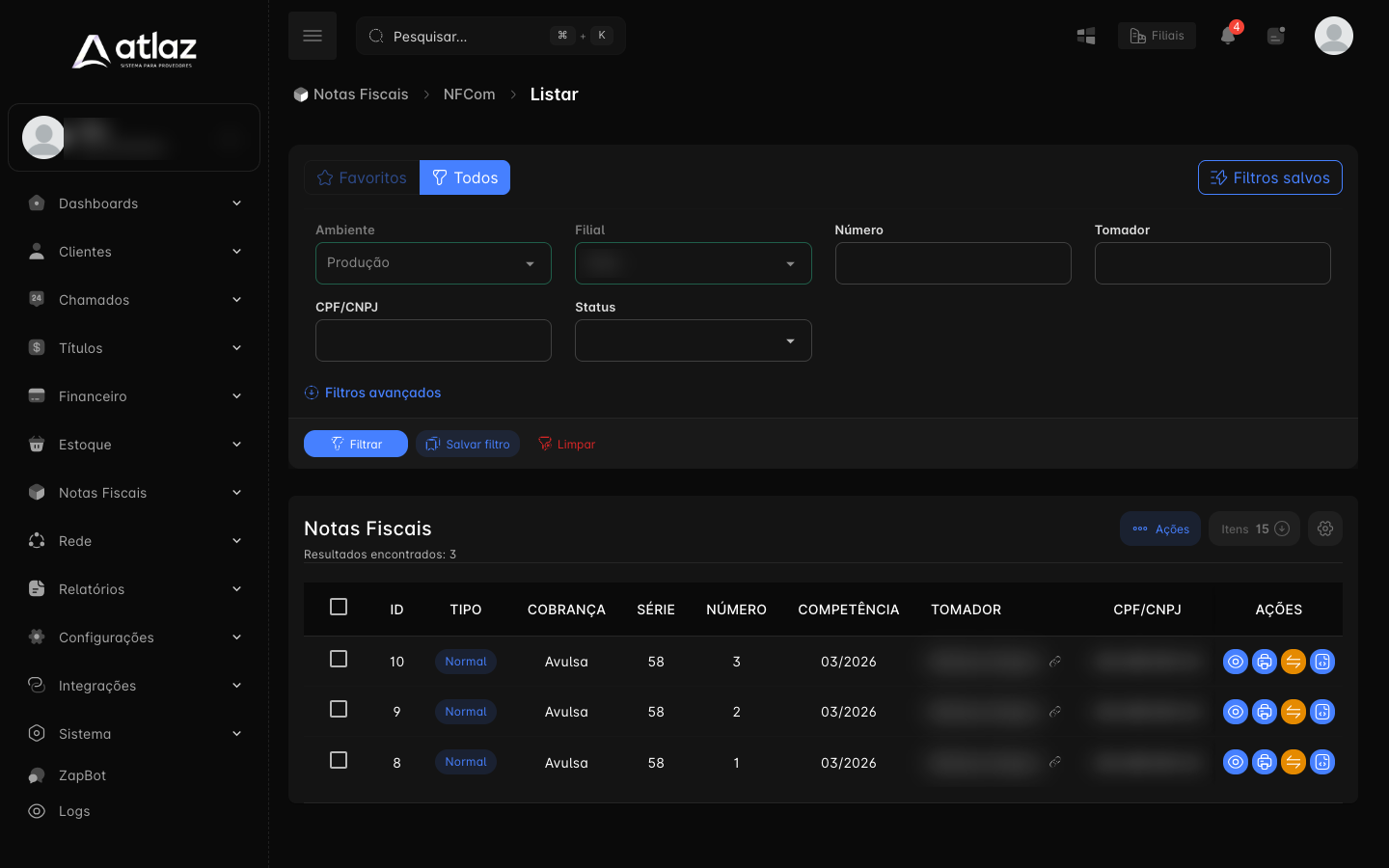
Task: Print invoice ID 9
Action: [x=1265, y=712]
